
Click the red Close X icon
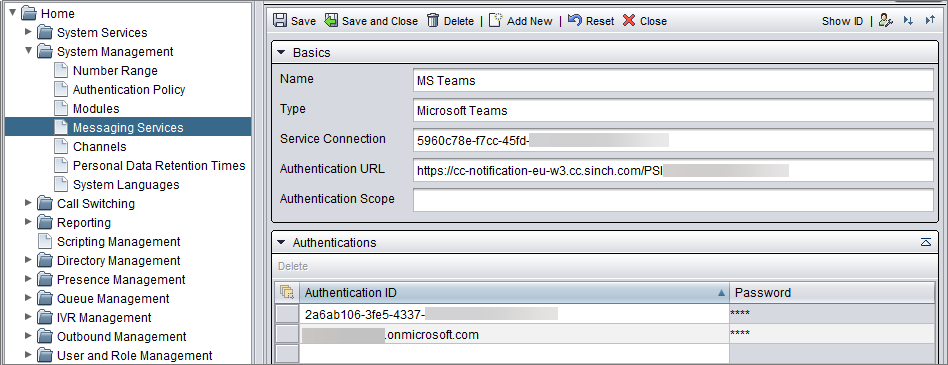[x=629, y=21]
